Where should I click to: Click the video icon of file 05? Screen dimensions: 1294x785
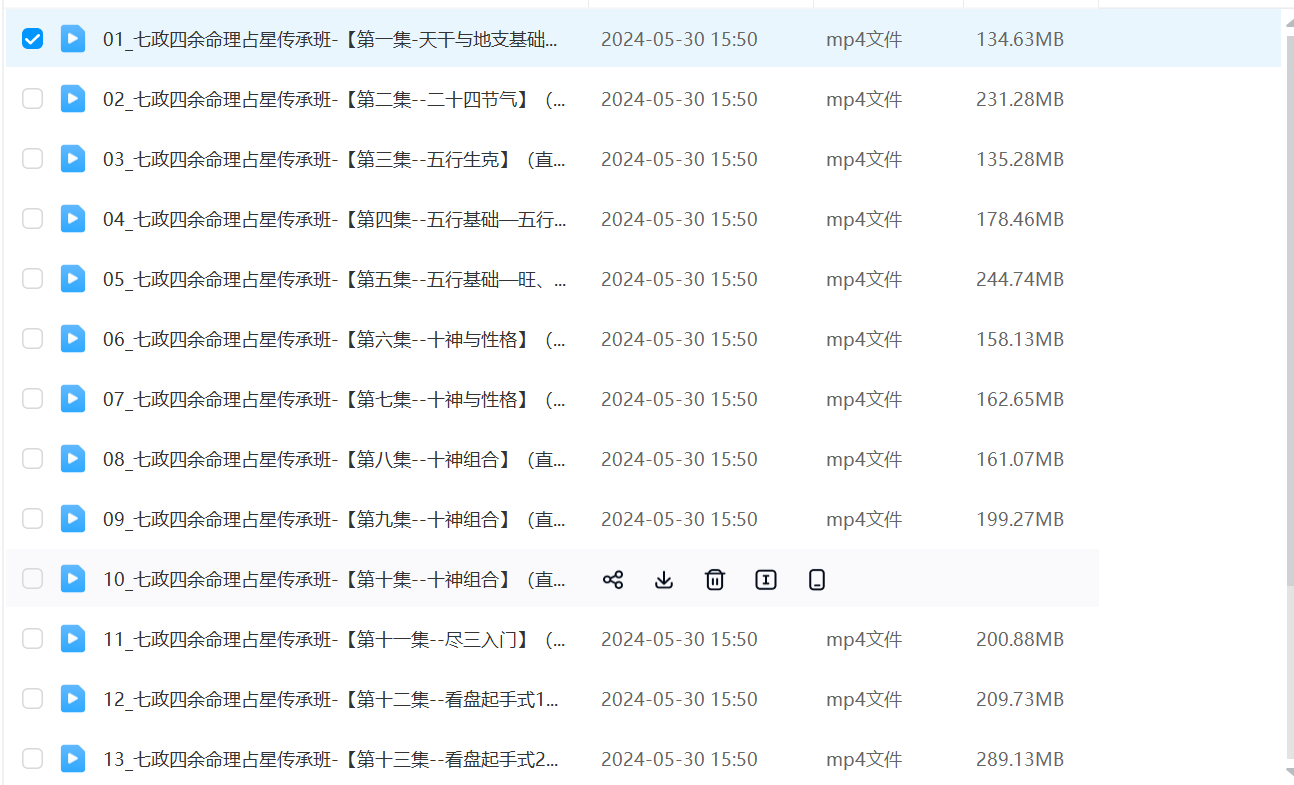(x=73, y=279)
